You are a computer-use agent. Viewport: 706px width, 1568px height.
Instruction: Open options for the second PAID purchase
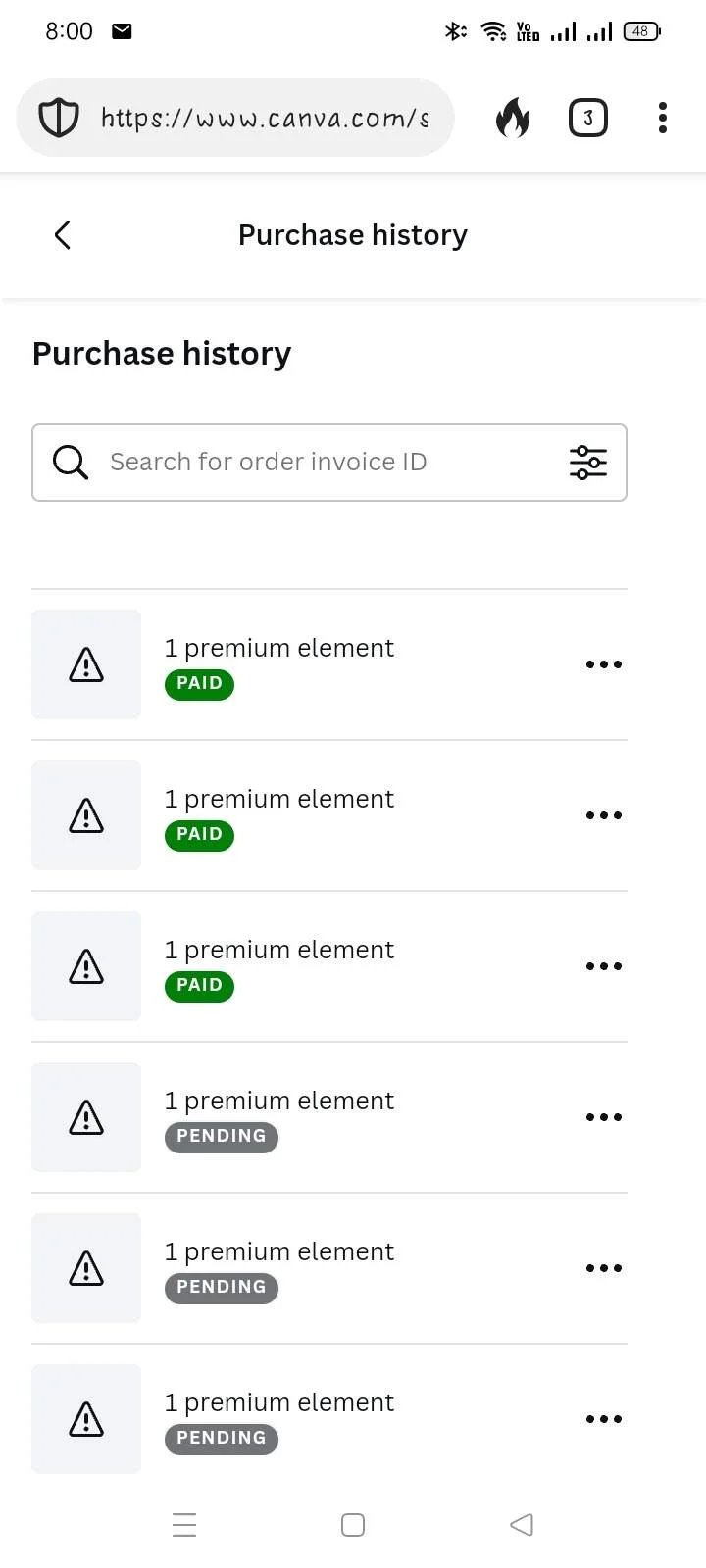pos(604,815)
